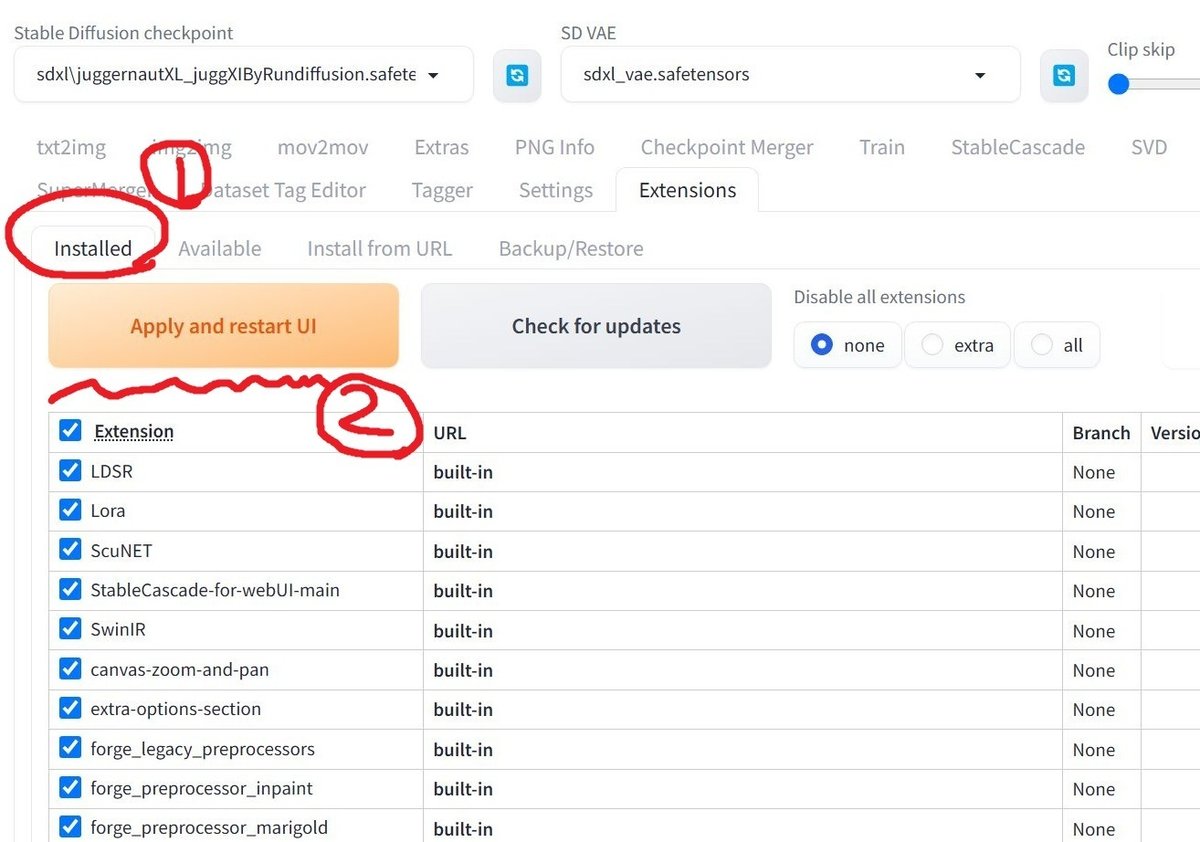This screenshot has width=1200, height=842.
Task: Select the all extensions disable option
Action: coord(1041,344)
